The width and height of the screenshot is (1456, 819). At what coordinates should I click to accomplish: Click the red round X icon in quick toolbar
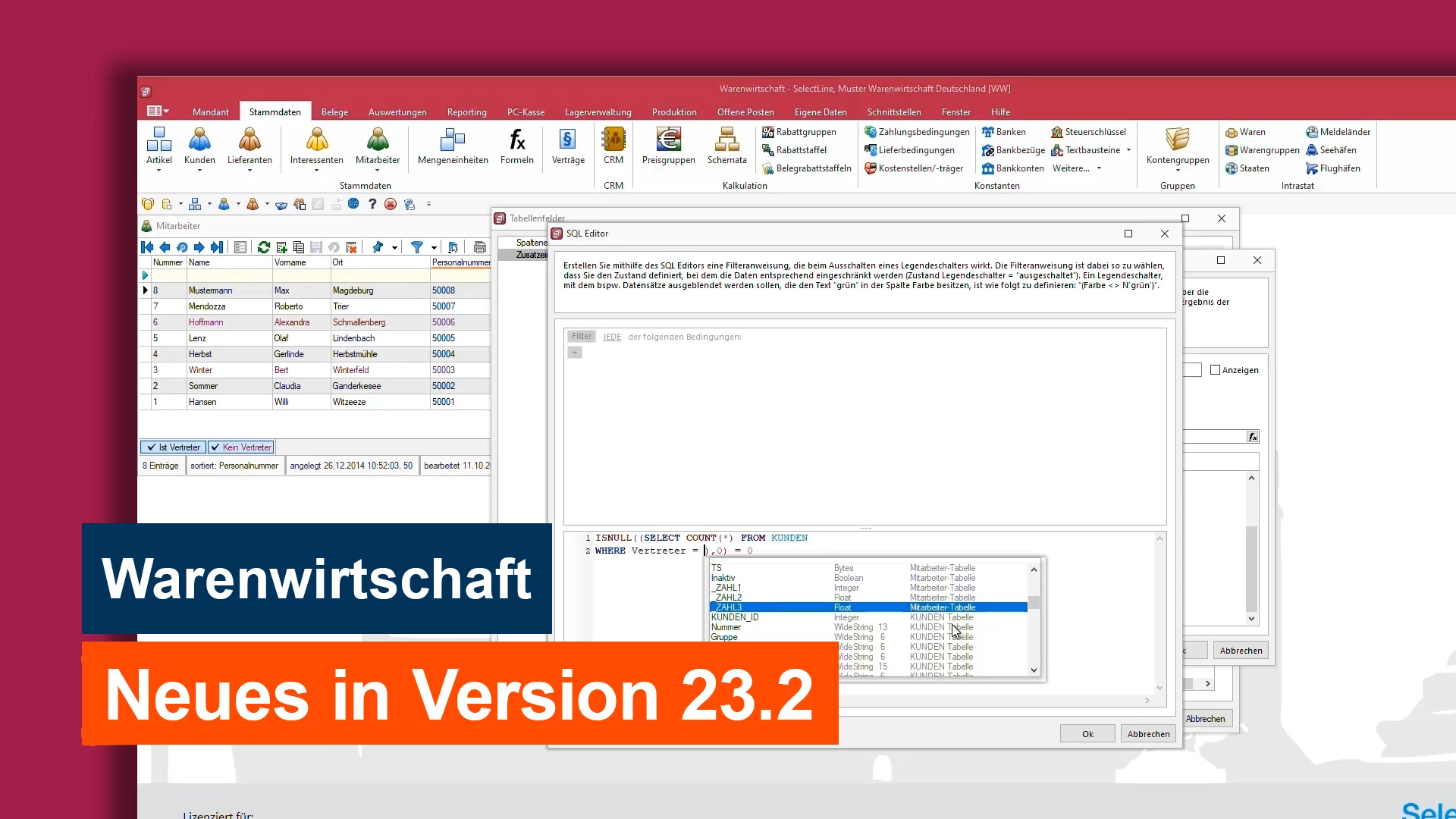point(391,204)
